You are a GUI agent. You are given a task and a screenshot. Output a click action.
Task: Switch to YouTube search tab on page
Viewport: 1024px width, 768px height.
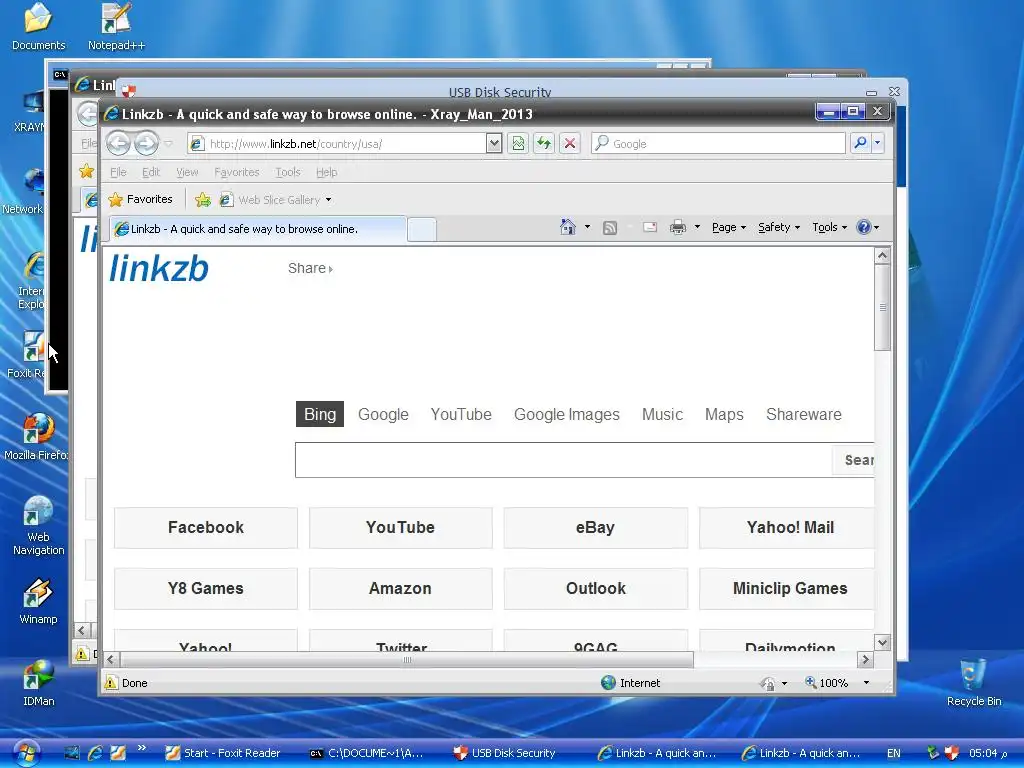point(461,415)
